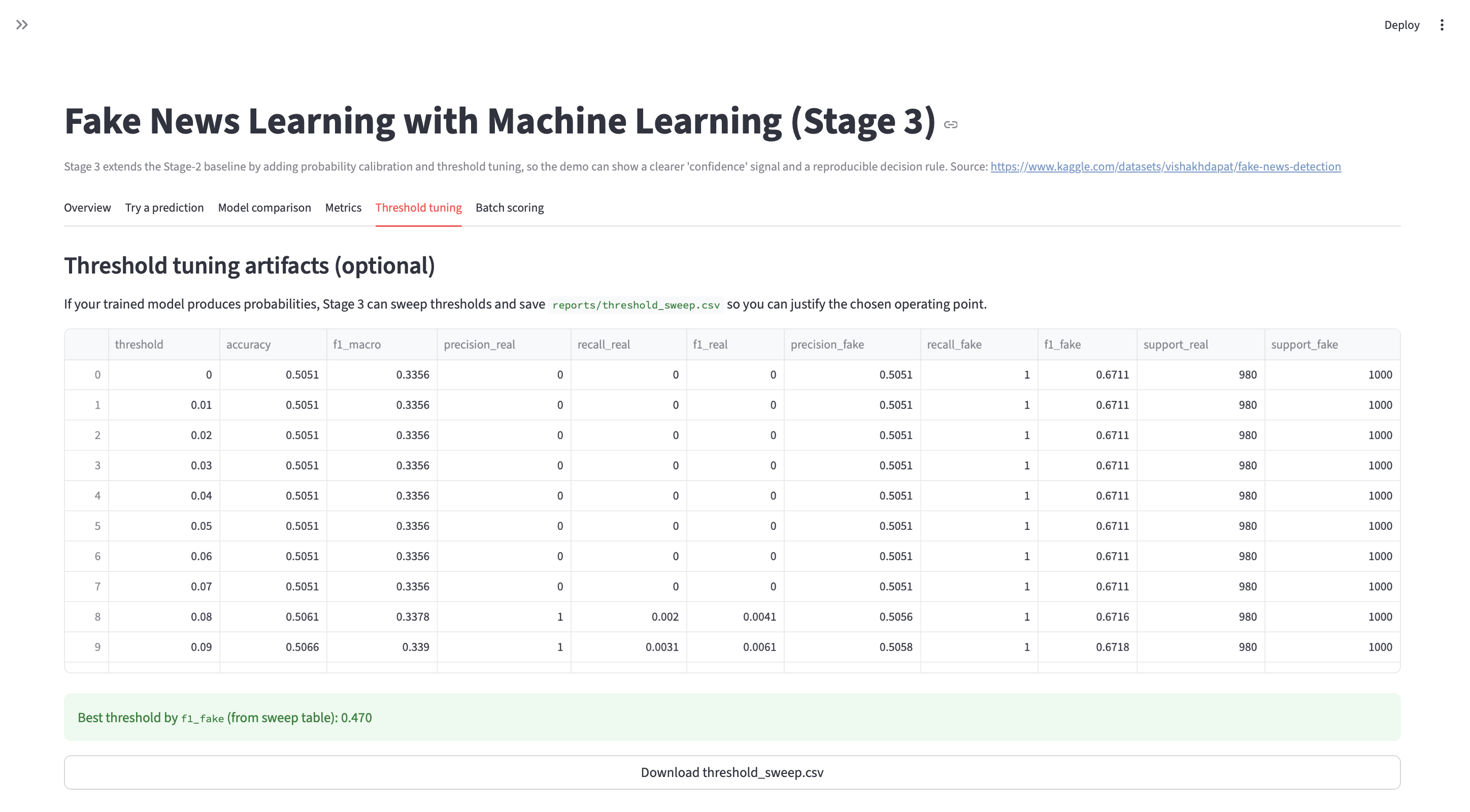This screenshot has height=812, width=1470.
Task: Open the Try a prediction tab
Action: click(x=164, y=208)
